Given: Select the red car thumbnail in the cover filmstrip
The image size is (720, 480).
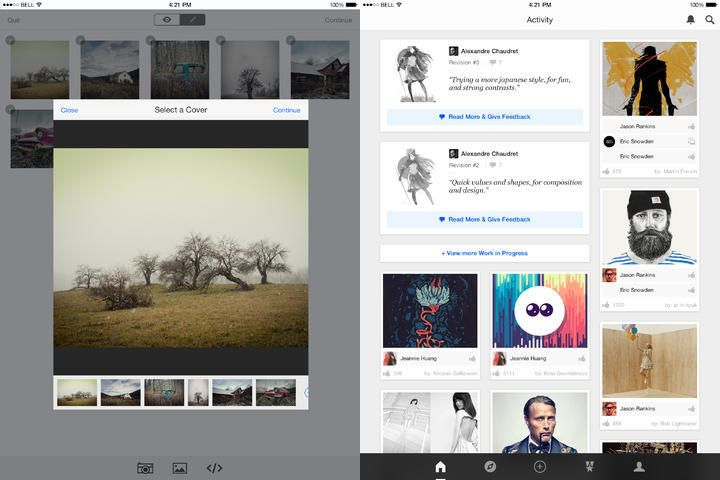Looking at the screenshot, I should coord(276,392).
